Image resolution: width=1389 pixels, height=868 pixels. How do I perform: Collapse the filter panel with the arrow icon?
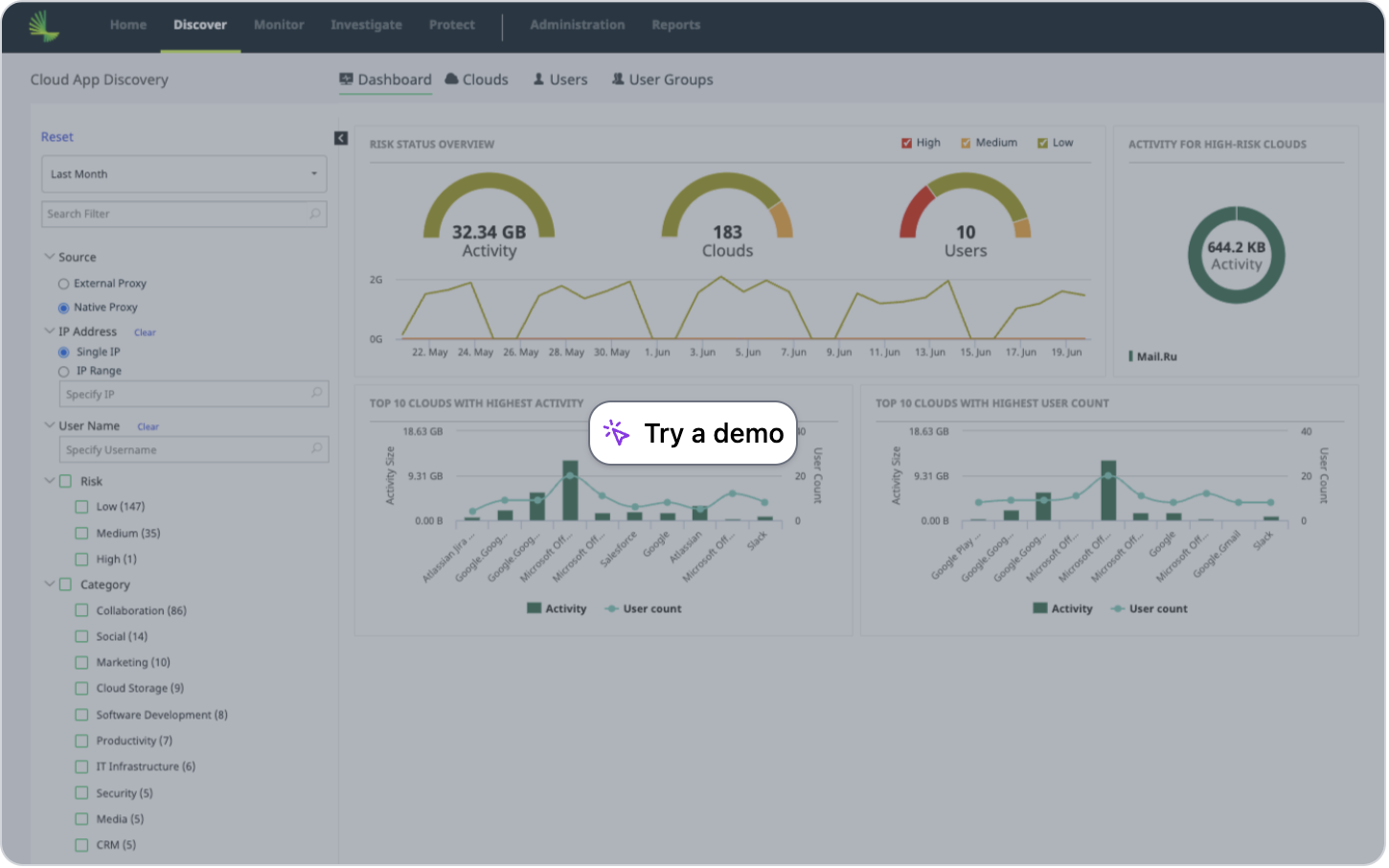(340, 138)
